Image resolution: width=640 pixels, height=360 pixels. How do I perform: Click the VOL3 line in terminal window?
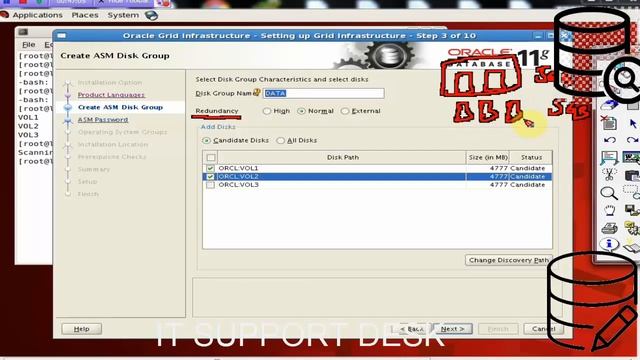click(28, 135)
